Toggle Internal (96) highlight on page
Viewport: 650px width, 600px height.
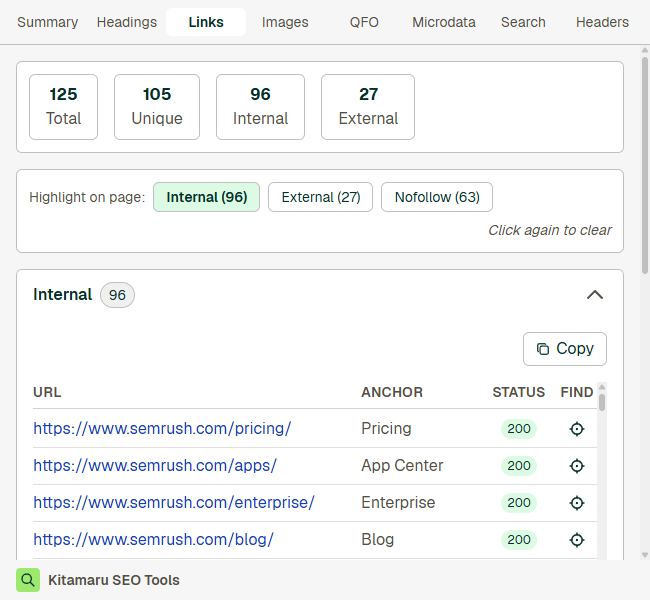pos(206,197)
